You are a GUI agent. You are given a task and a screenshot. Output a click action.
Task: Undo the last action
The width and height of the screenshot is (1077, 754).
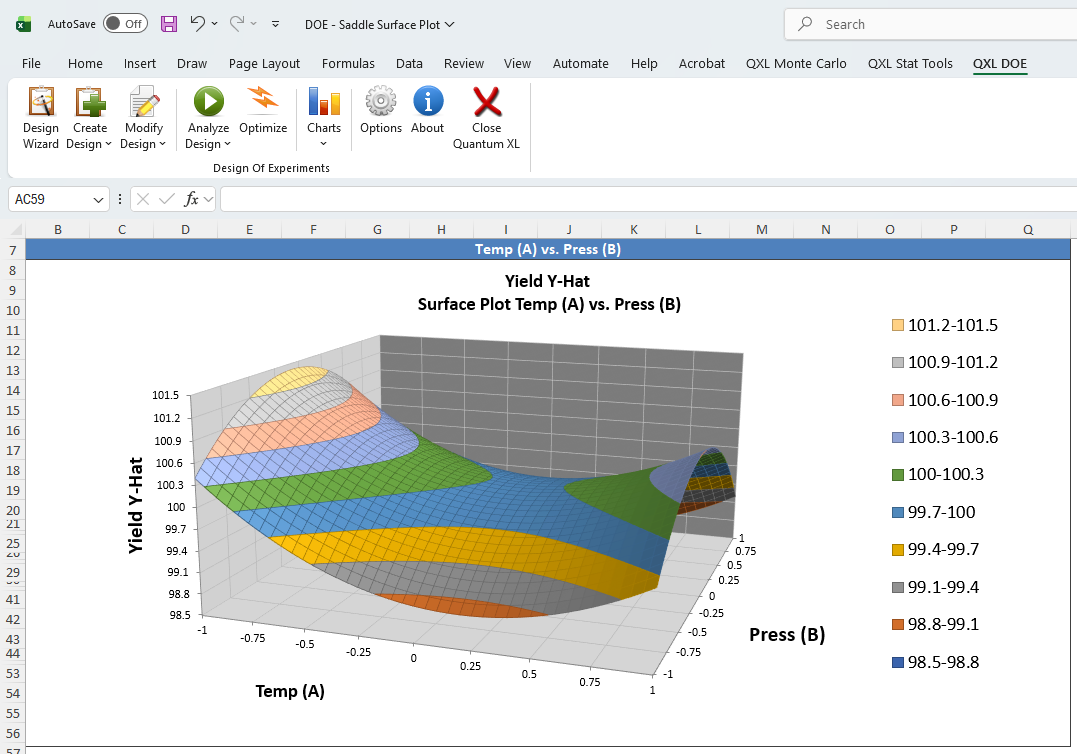pyautogui.click(x=197, y=24)
